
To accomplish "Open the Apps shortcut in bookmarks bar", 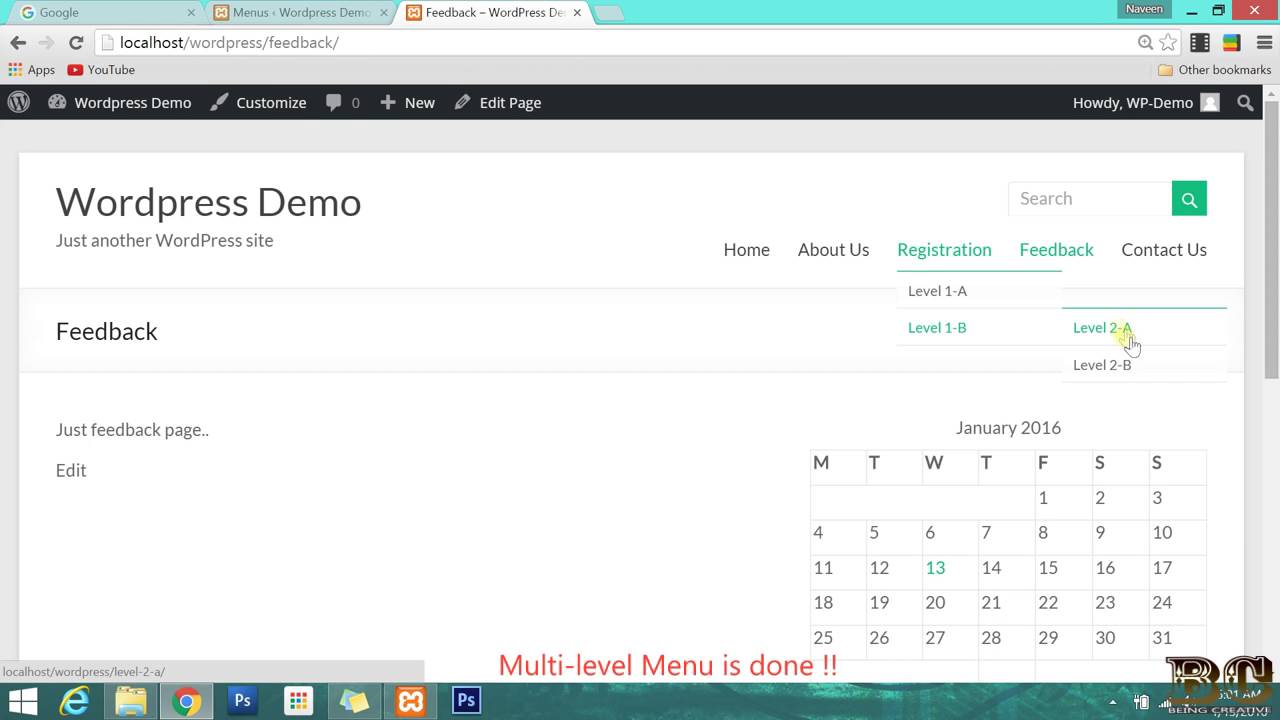I will (31, 70).
